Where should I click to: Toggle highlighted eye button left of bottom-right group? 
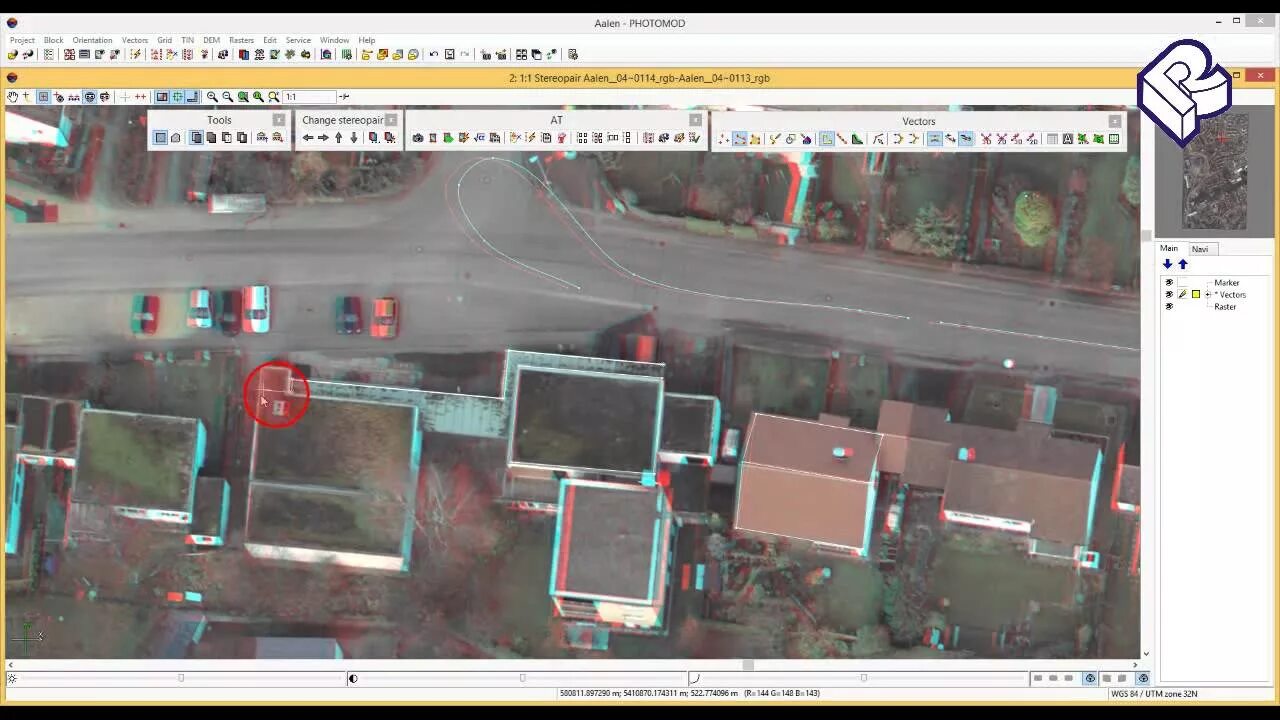(x=1090, y=678)
